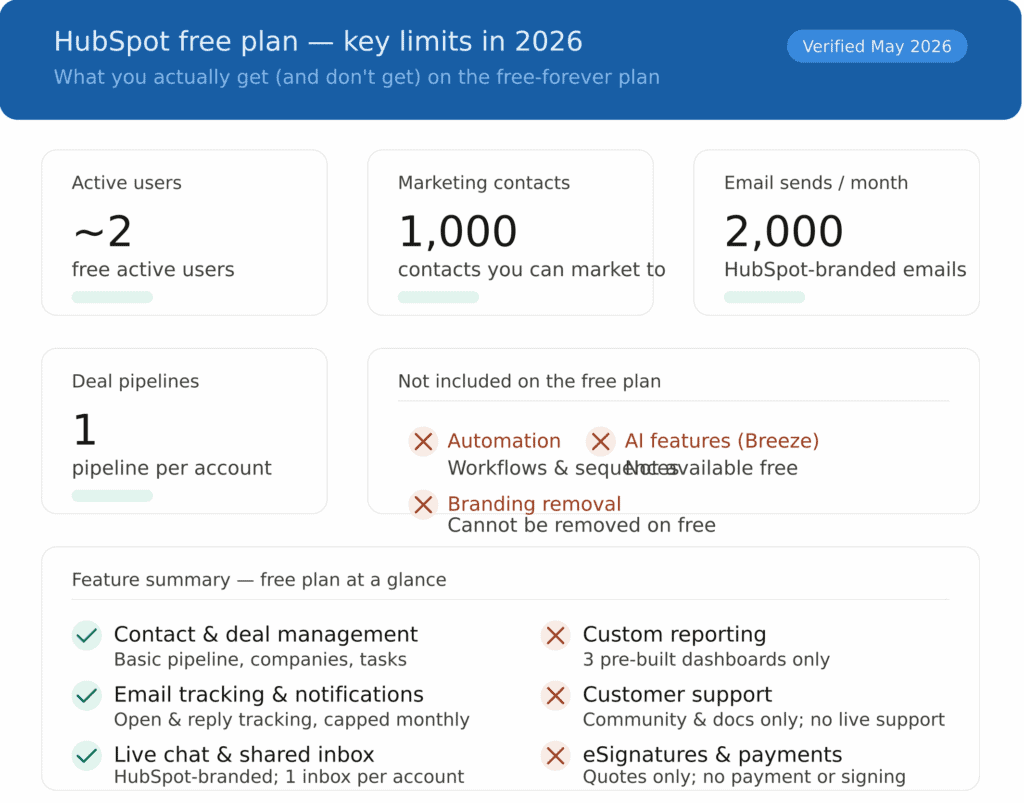
Task: Click the 1 deal pipelines value
Action: click(85, 430)
